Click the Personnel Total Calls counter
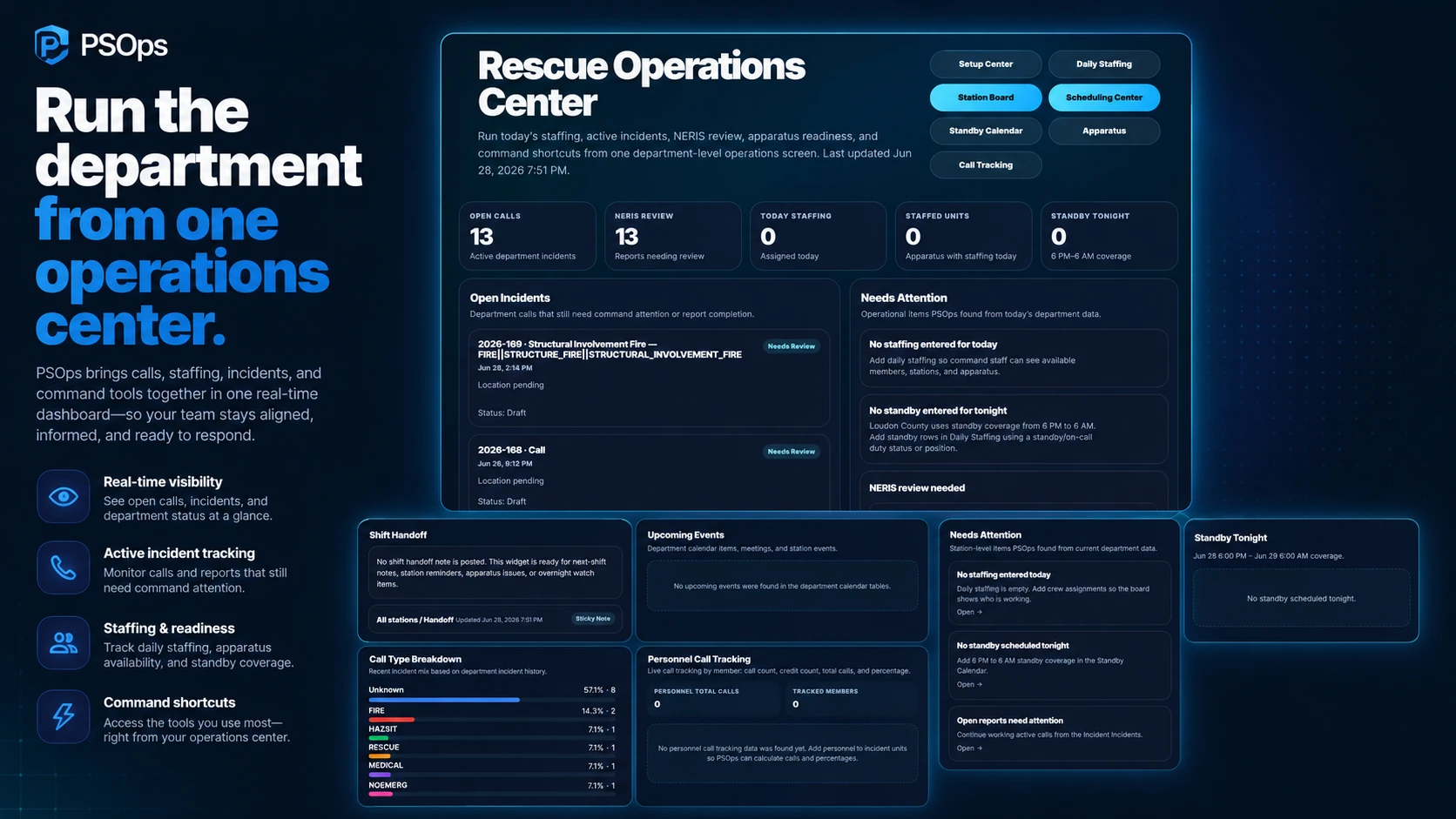Image resolution: width=1456 pixels, height=819 pixels. (714, 698)
